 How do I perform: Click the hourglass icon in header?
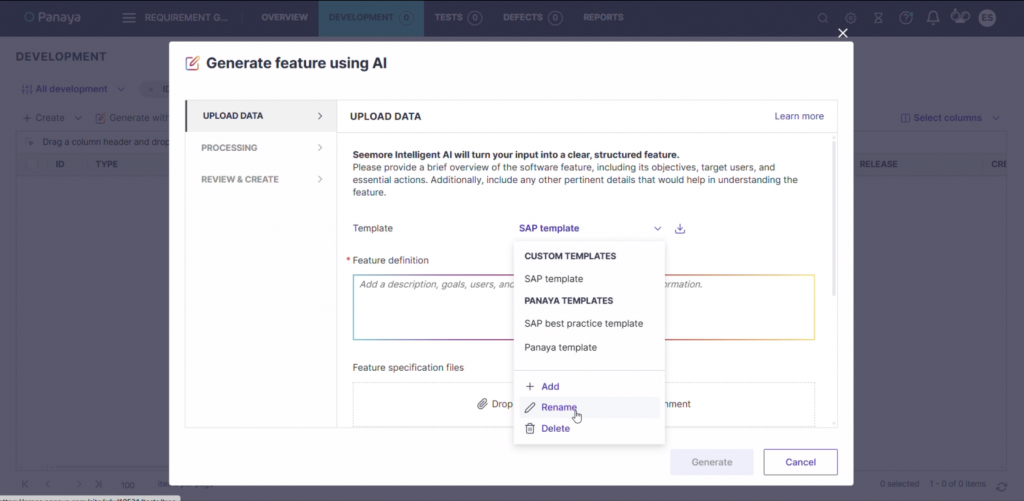pos(878,18)
